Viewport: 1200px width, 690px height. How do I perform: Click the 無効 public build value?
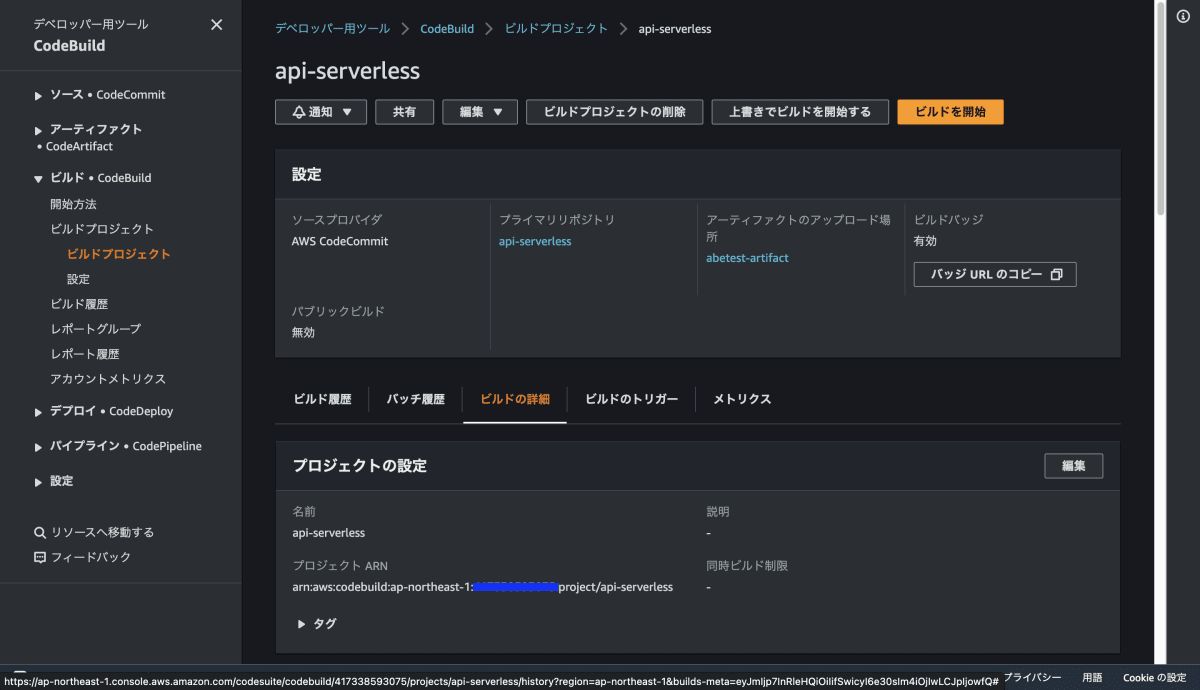(x=303, y=333)
